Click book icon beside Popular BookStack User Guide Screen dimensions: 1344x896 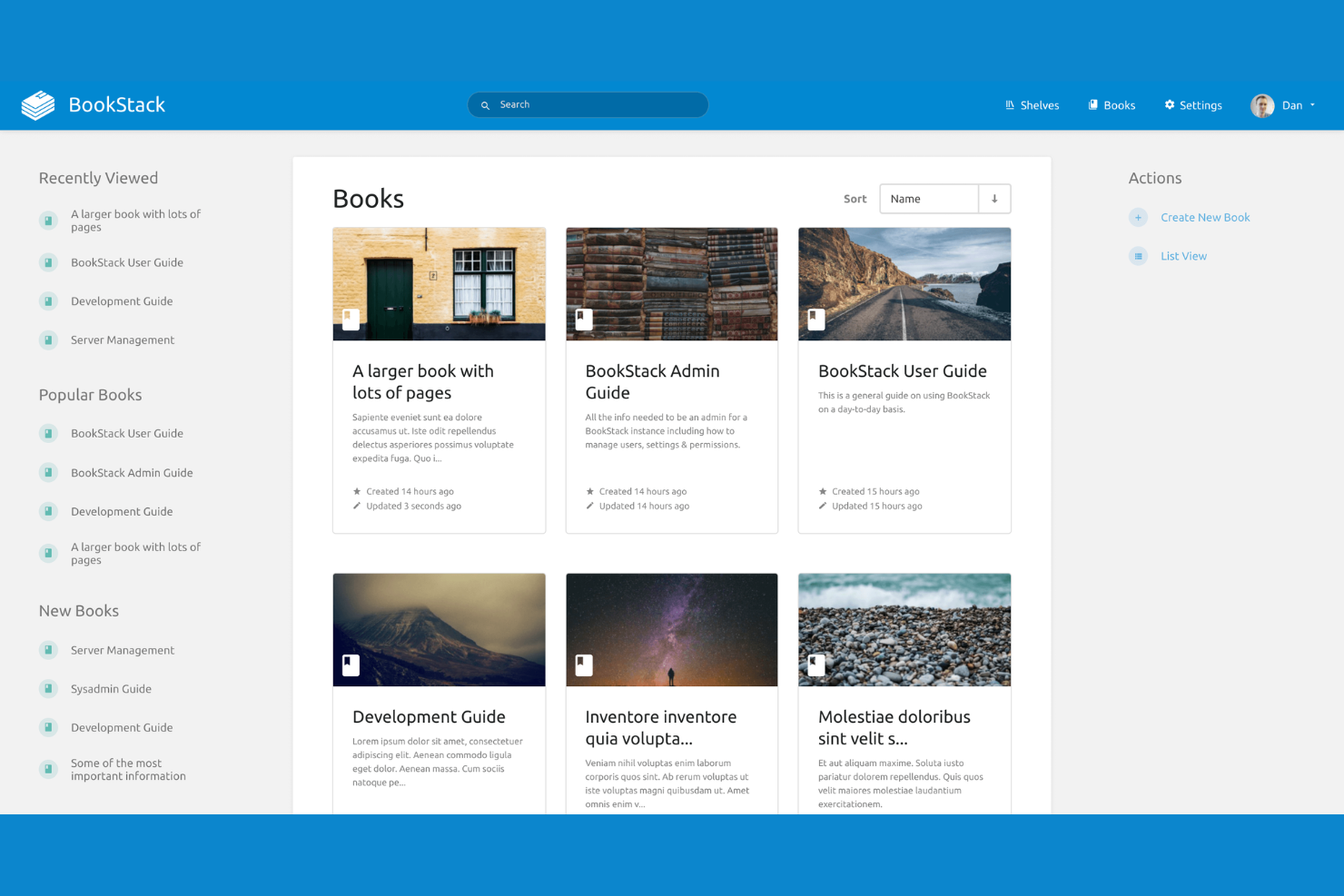(48, 434)
